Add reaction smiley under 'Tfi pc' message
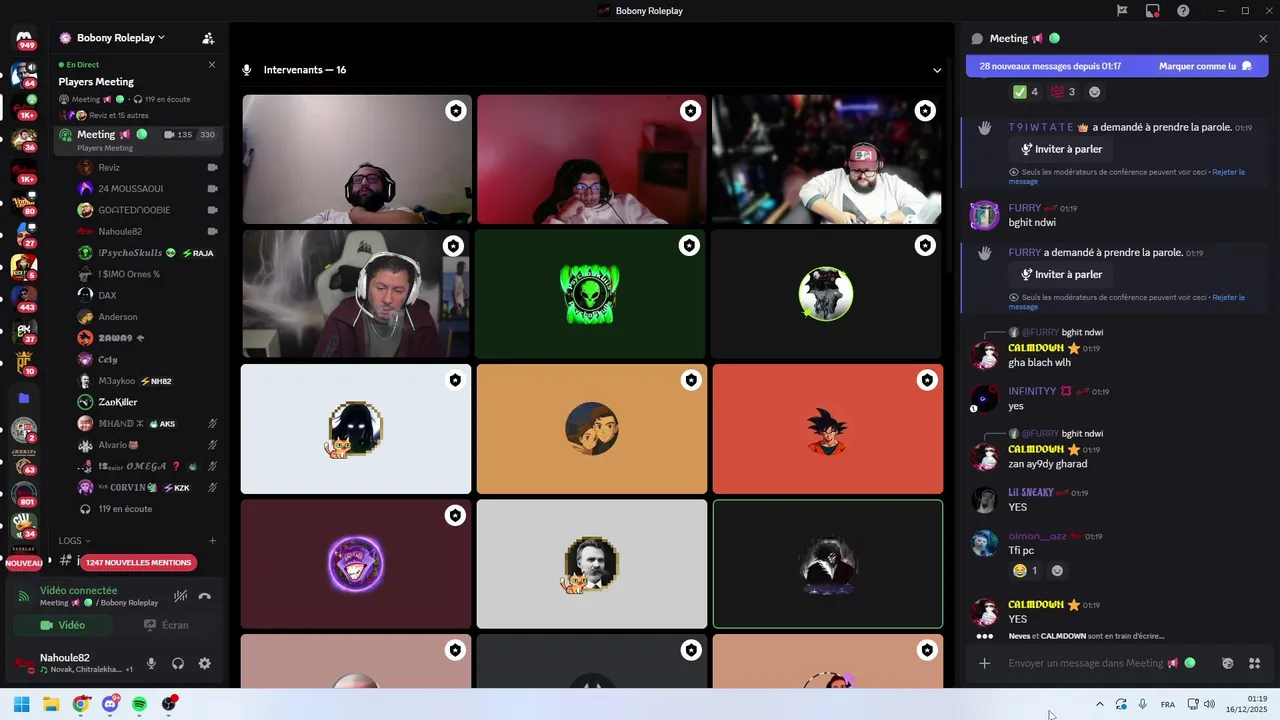 [1057, 571]
